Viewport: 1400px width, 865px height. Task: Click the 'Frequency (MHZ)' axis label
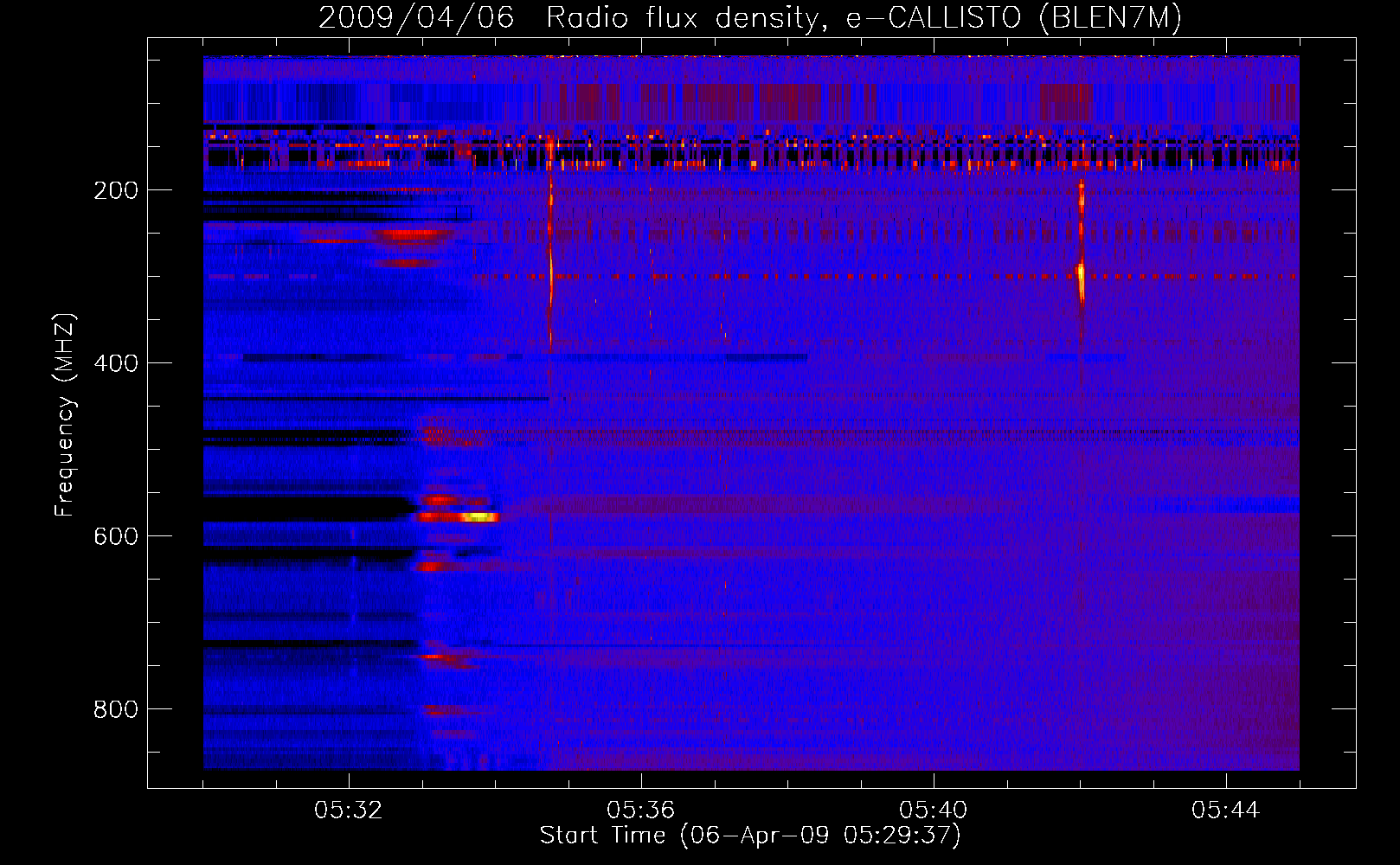click(x=65, y=415)
